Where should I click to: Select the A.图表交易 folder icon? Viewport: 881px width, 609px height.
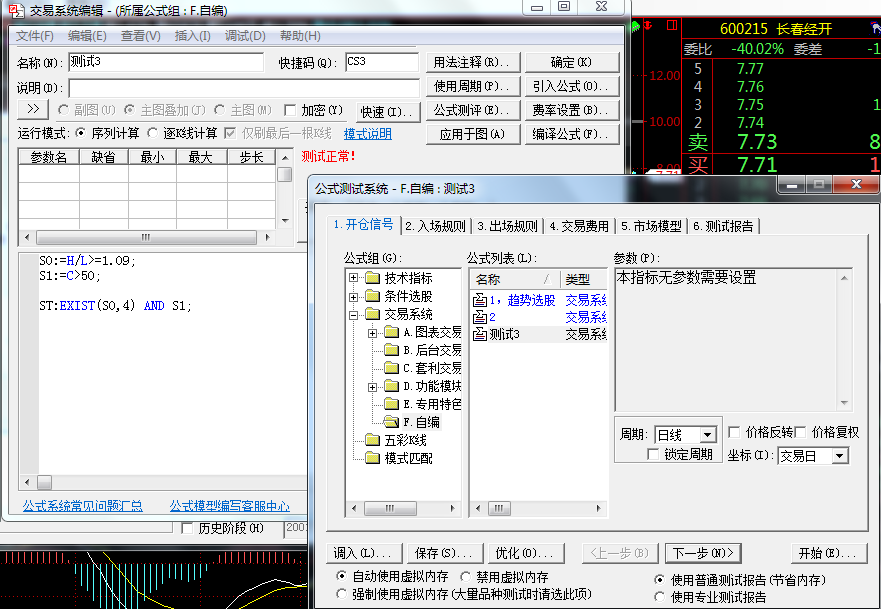click(391, 332)
